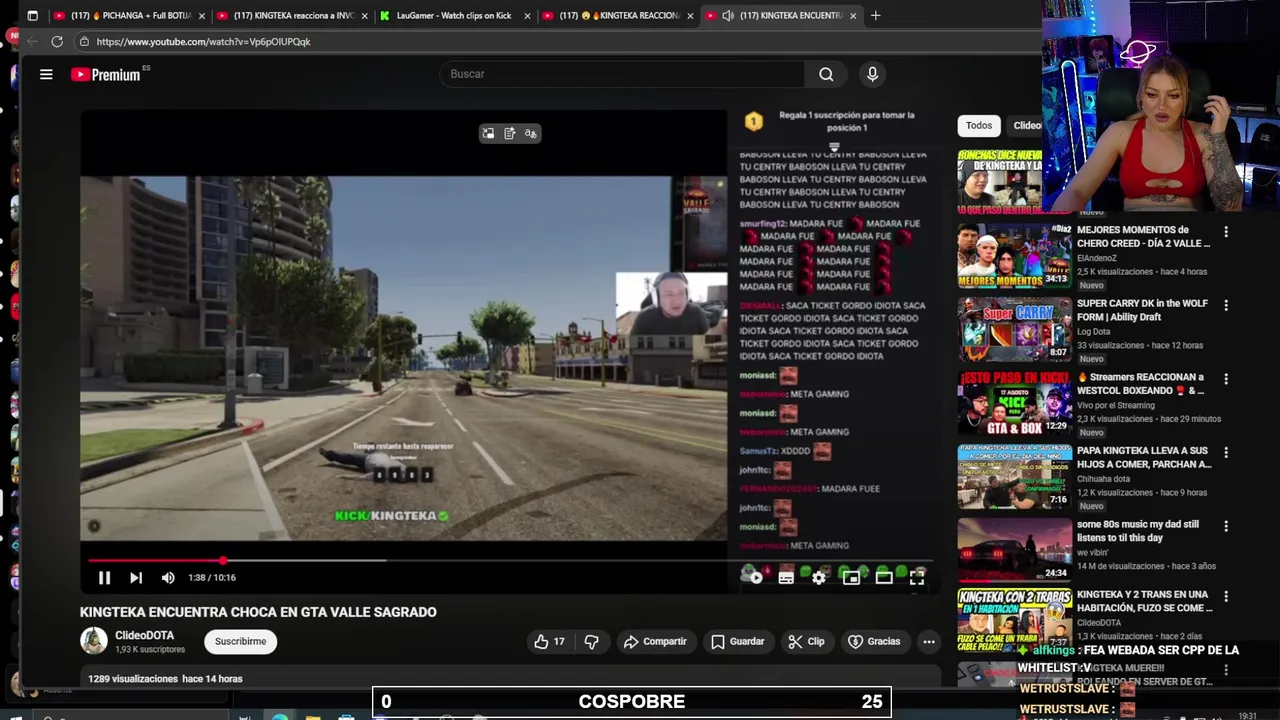Toggle subtitles in player controls
This screenshot has width=1280, height=720.
point(786,577)
